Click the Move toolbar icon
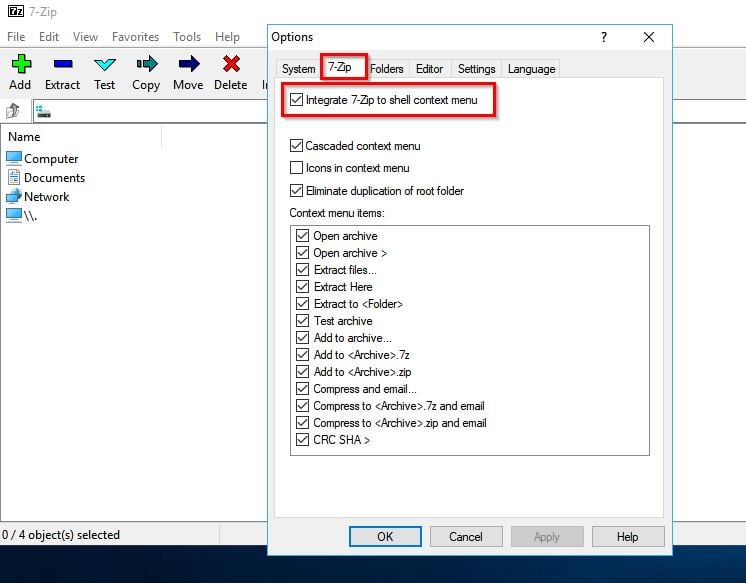 click(x=189, y=64)
